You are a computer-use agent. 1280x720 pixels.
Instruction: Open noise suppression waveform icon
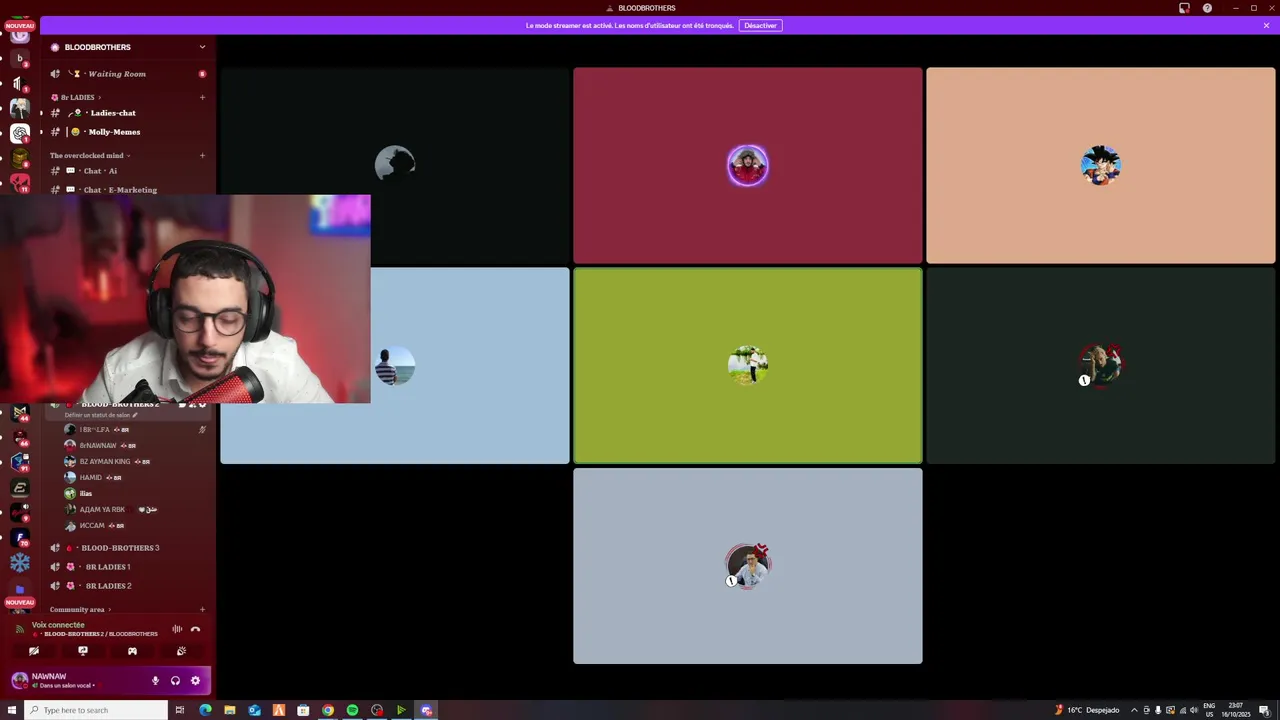(177, 629)
